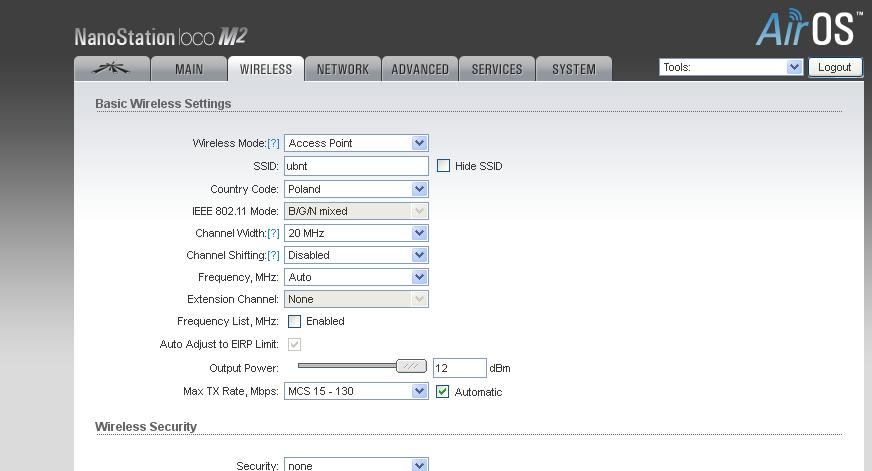Click the Output Power label

tap(244, 368)
